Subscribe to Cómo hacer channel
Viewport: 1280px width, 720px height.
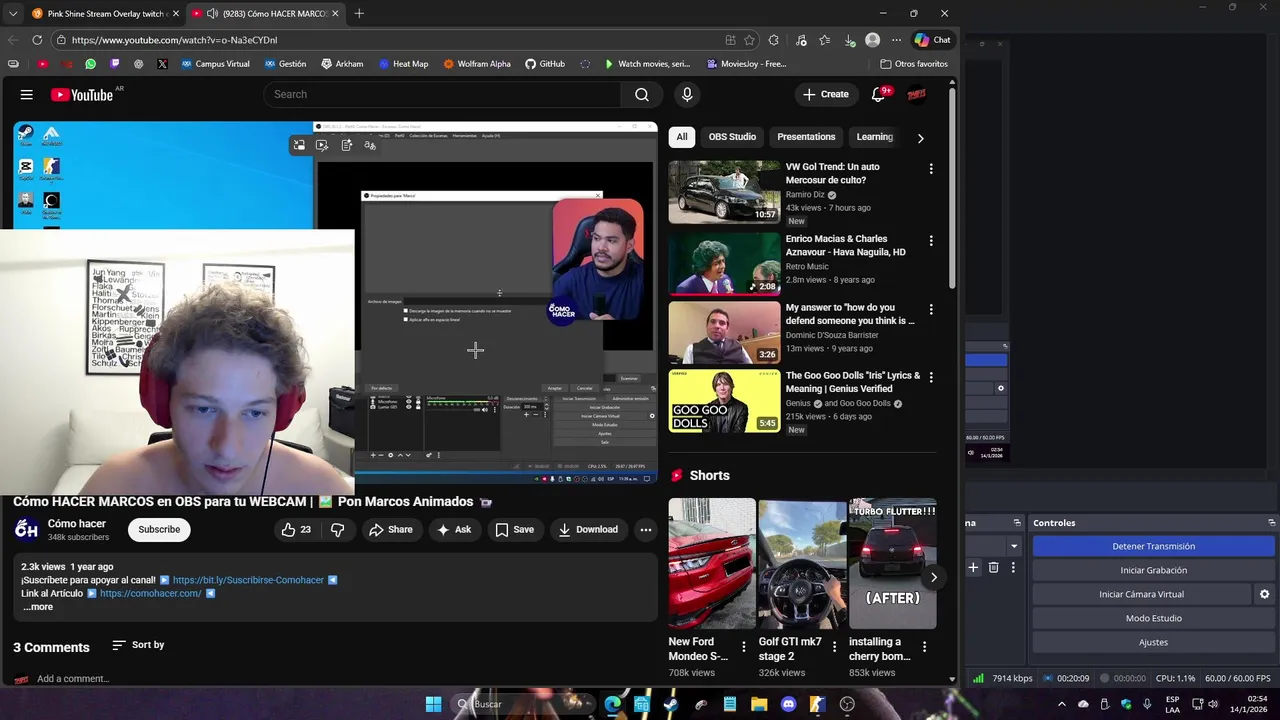pos(159,530)
